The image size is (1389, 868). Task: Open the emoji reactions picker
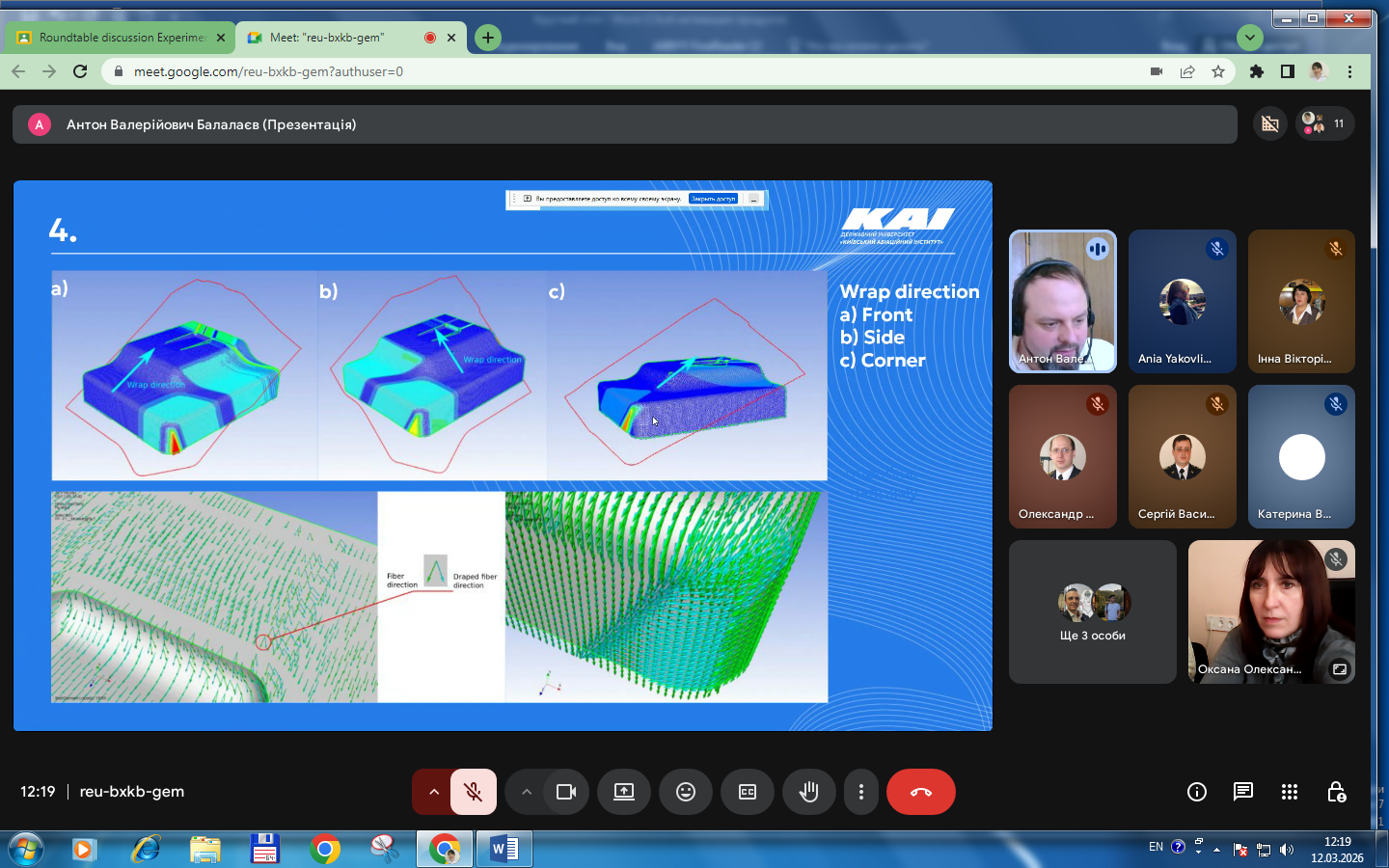pyautogui.click(x=686, y=792)
